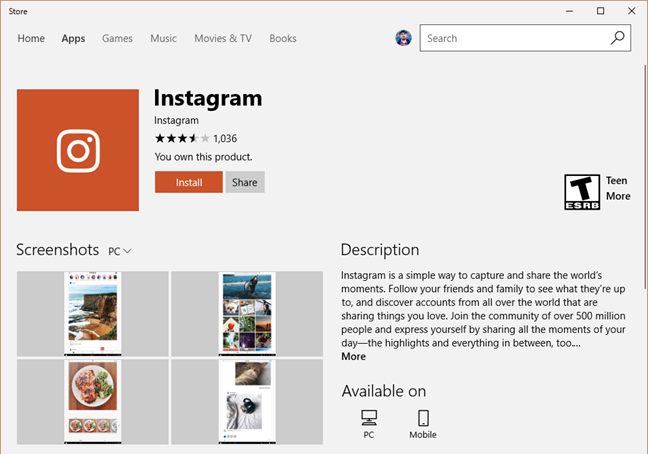Expand the screenshots PC platform dropdown
Viewport: 648px width, 454px height.
coord(120,251)
